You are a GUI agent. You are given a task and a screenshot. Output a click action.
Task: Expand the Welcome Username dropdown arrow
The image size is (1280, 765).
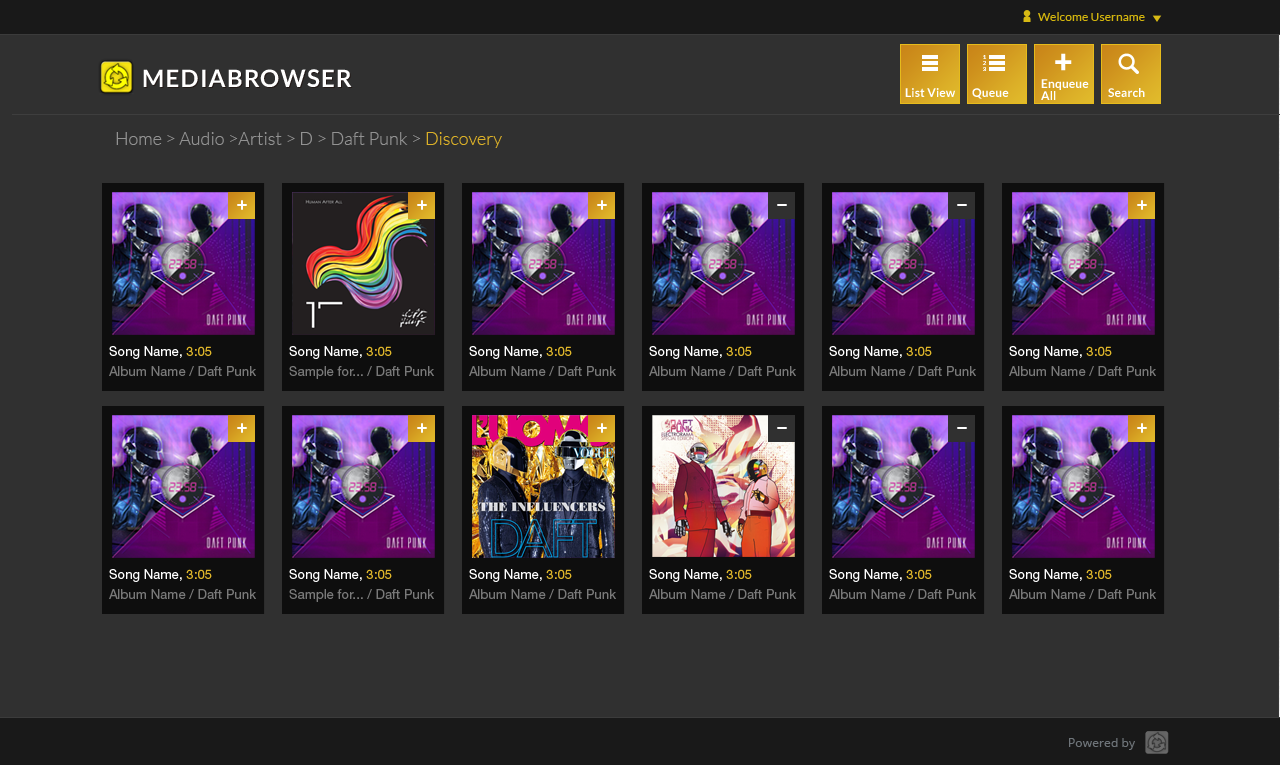[1157, 18]
